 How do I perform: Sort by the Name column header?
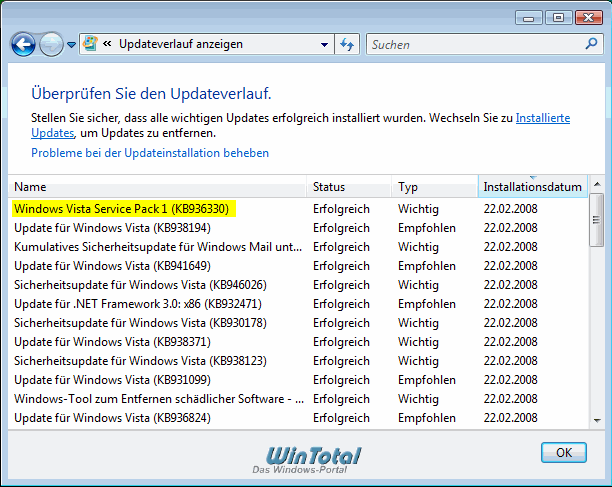pos(157,187)
